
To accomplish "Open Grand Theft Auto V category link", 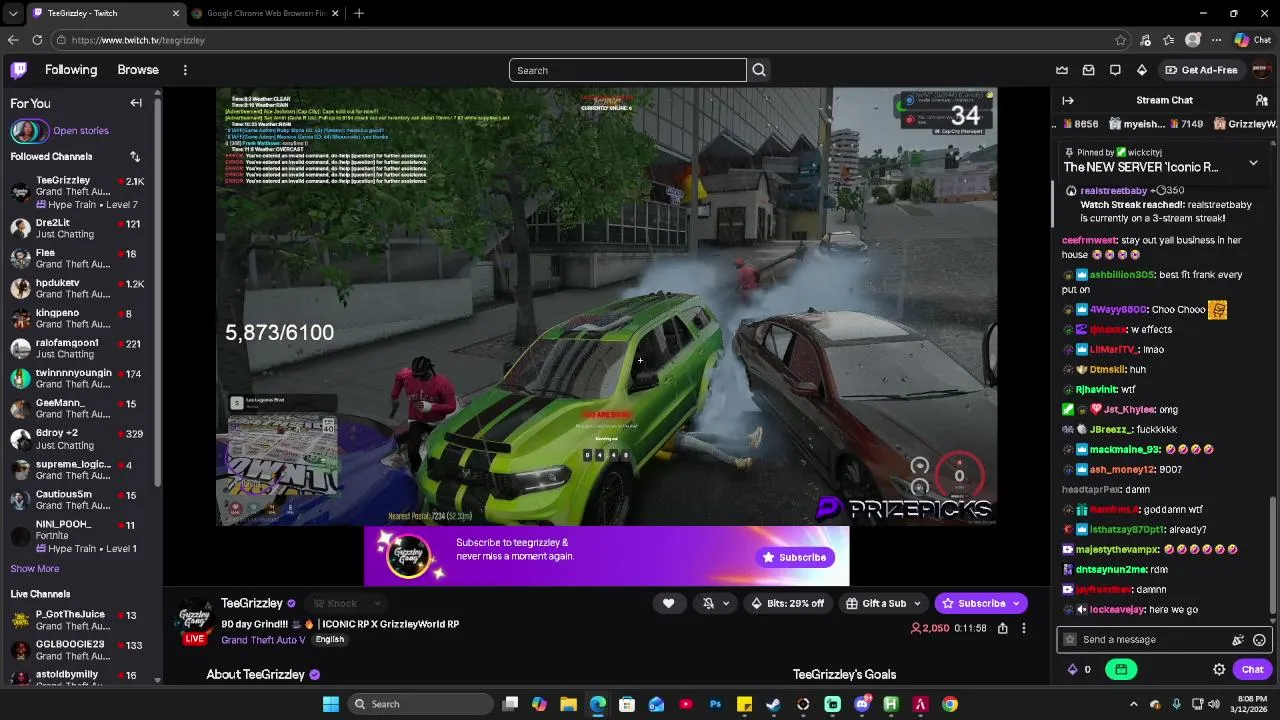I will click(263, 640).
